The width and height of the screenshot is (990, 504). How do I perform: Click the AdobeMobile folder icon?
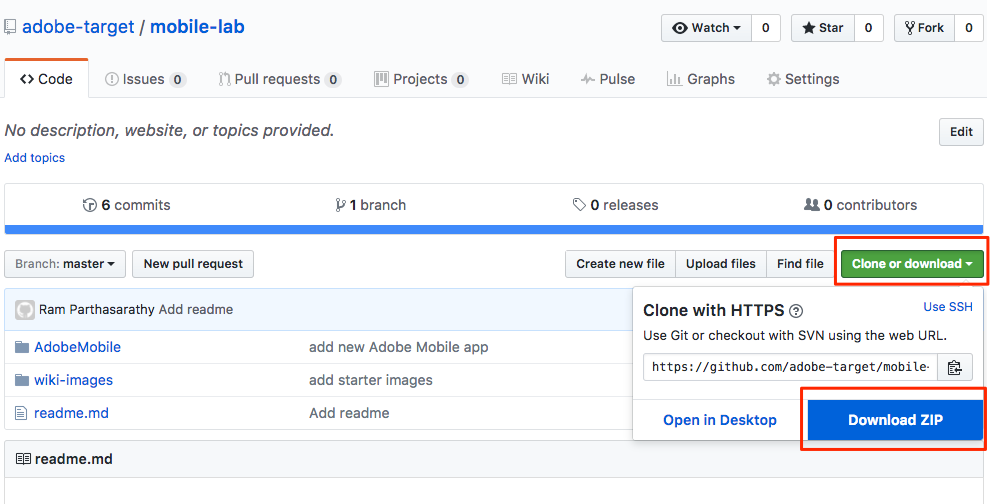point(22,347)
